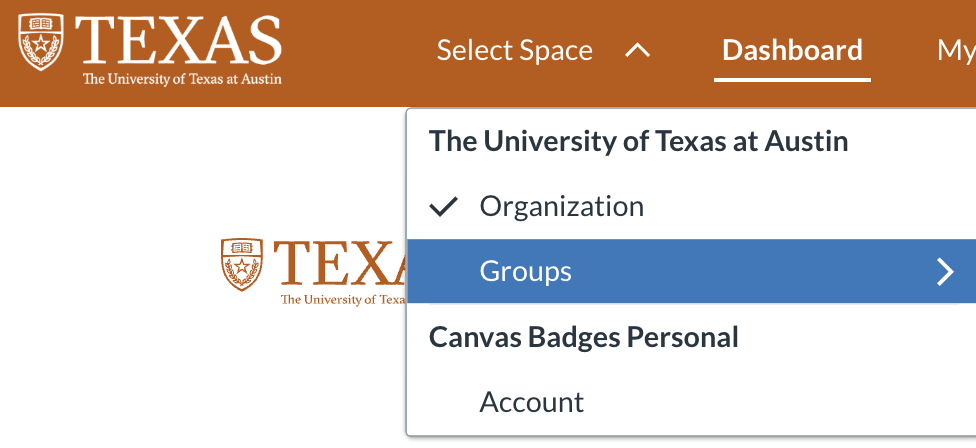
Task: Click the header tagline The University of Texas at Austin
Action: pos(181,79)
